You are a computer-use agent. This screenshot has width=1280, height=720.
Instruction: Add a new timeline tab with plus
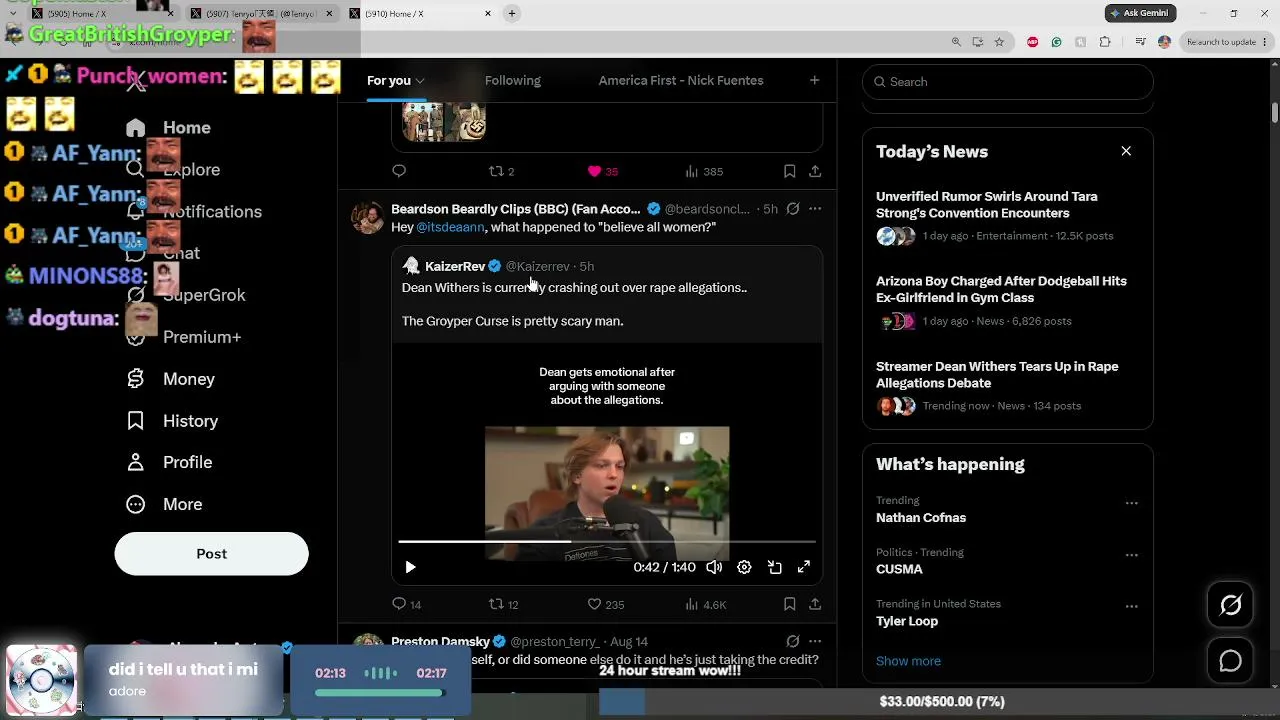[814, 80]
